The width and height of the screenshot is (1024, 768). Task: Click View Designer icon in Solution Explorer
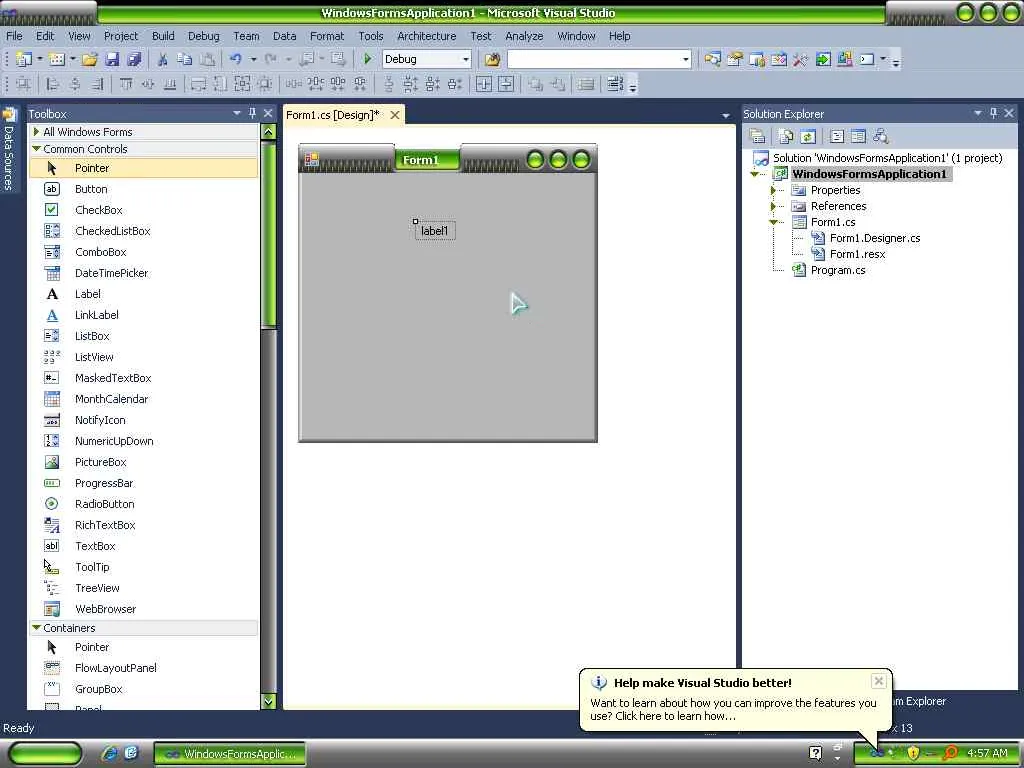click(858, 136)
